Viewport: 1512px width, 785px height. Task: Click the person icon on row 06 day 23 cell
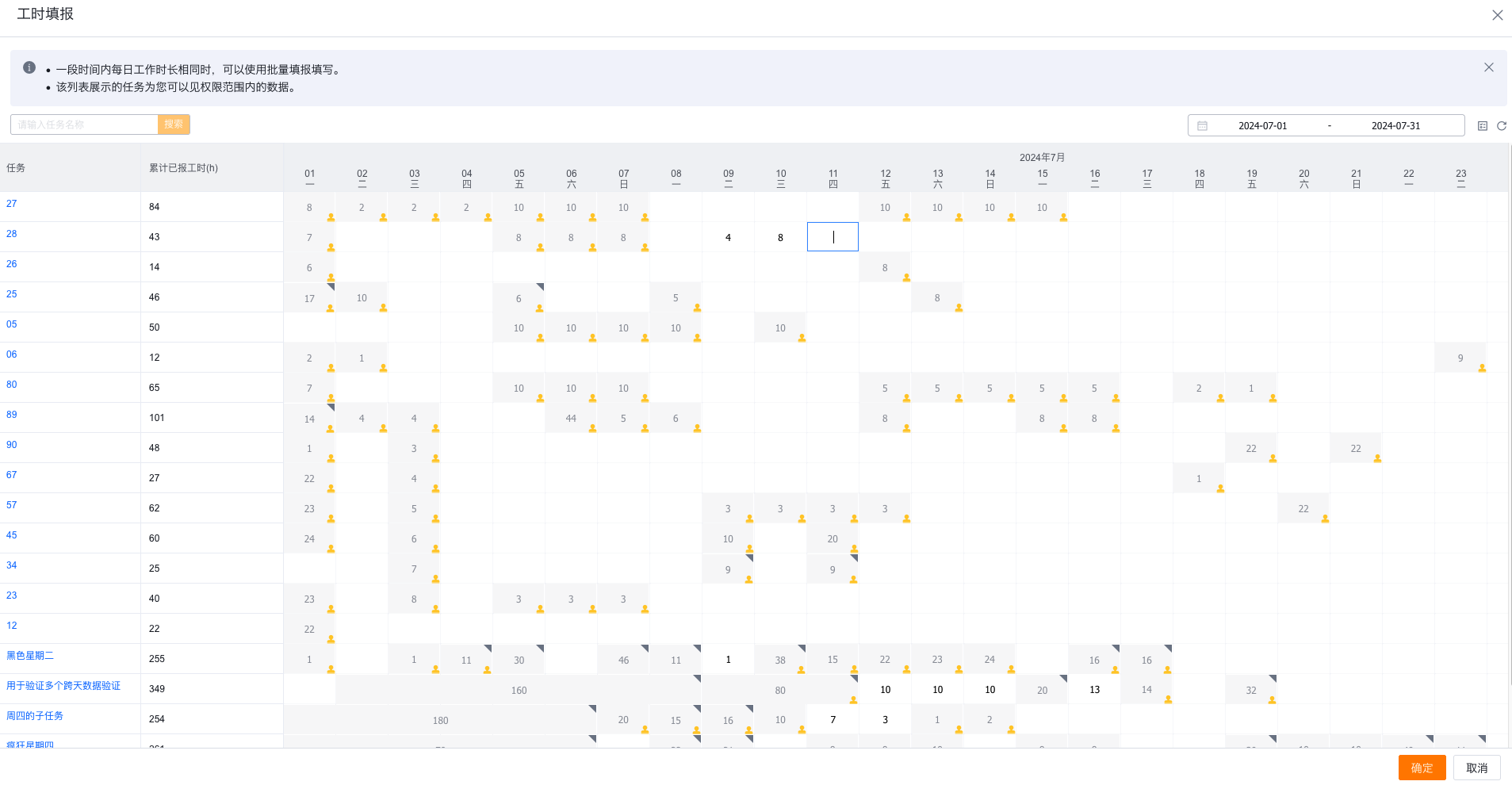click(1481, 368)
